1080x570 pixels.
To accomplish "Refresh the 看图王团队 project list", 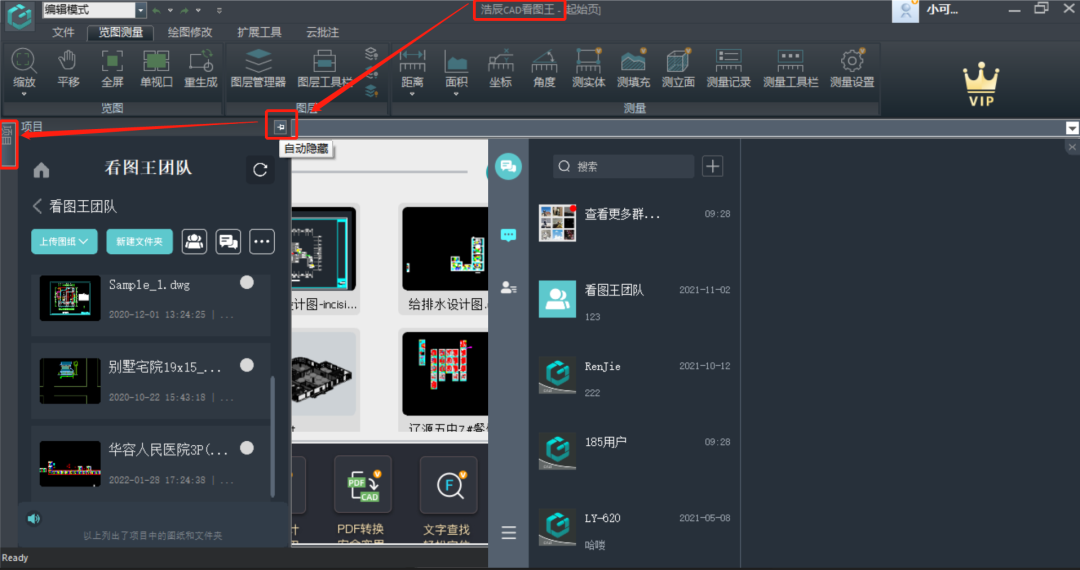I will tap(260, 169).
